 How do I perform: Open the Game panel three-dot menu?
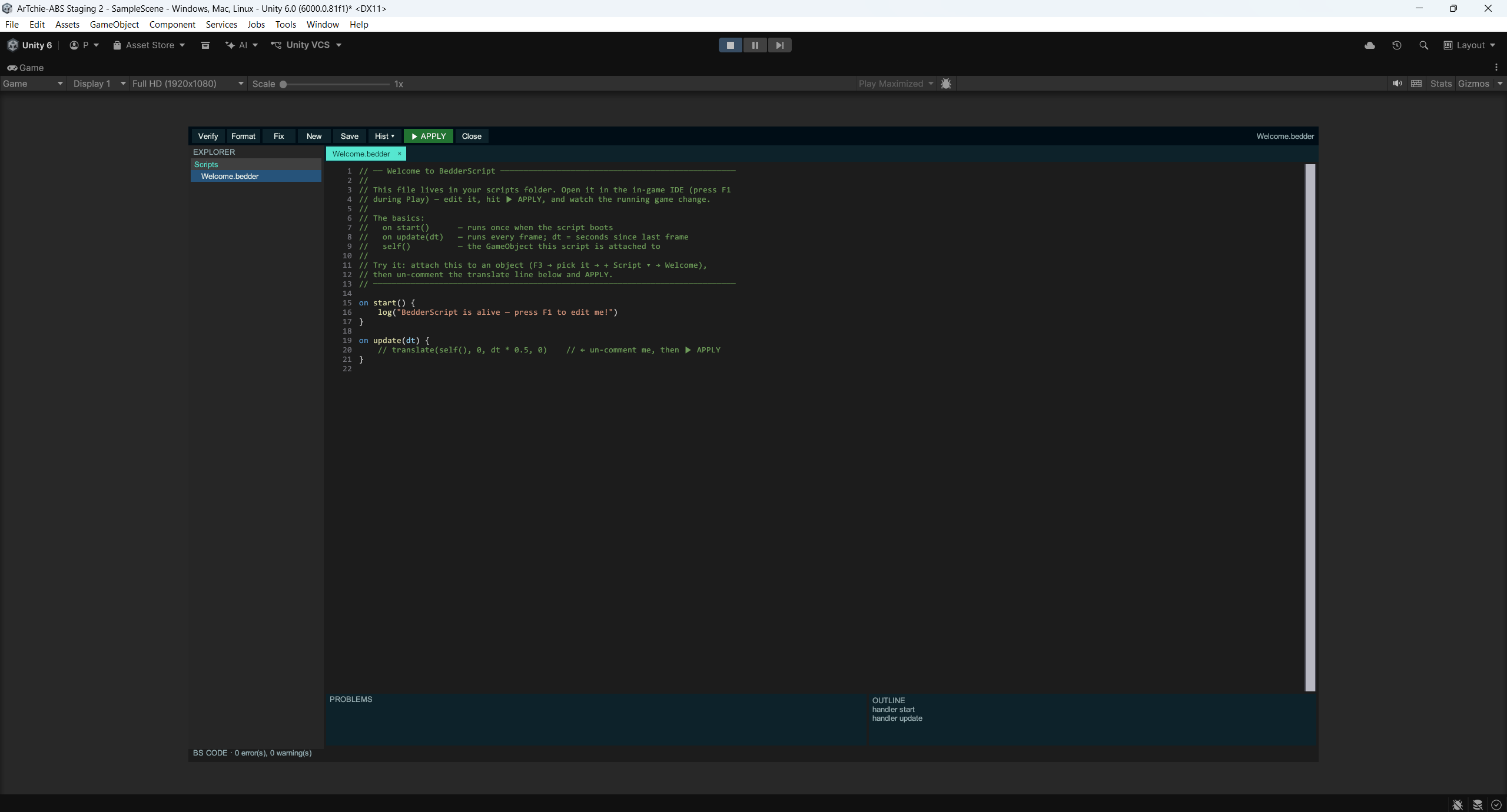(x=1496, y=67)
